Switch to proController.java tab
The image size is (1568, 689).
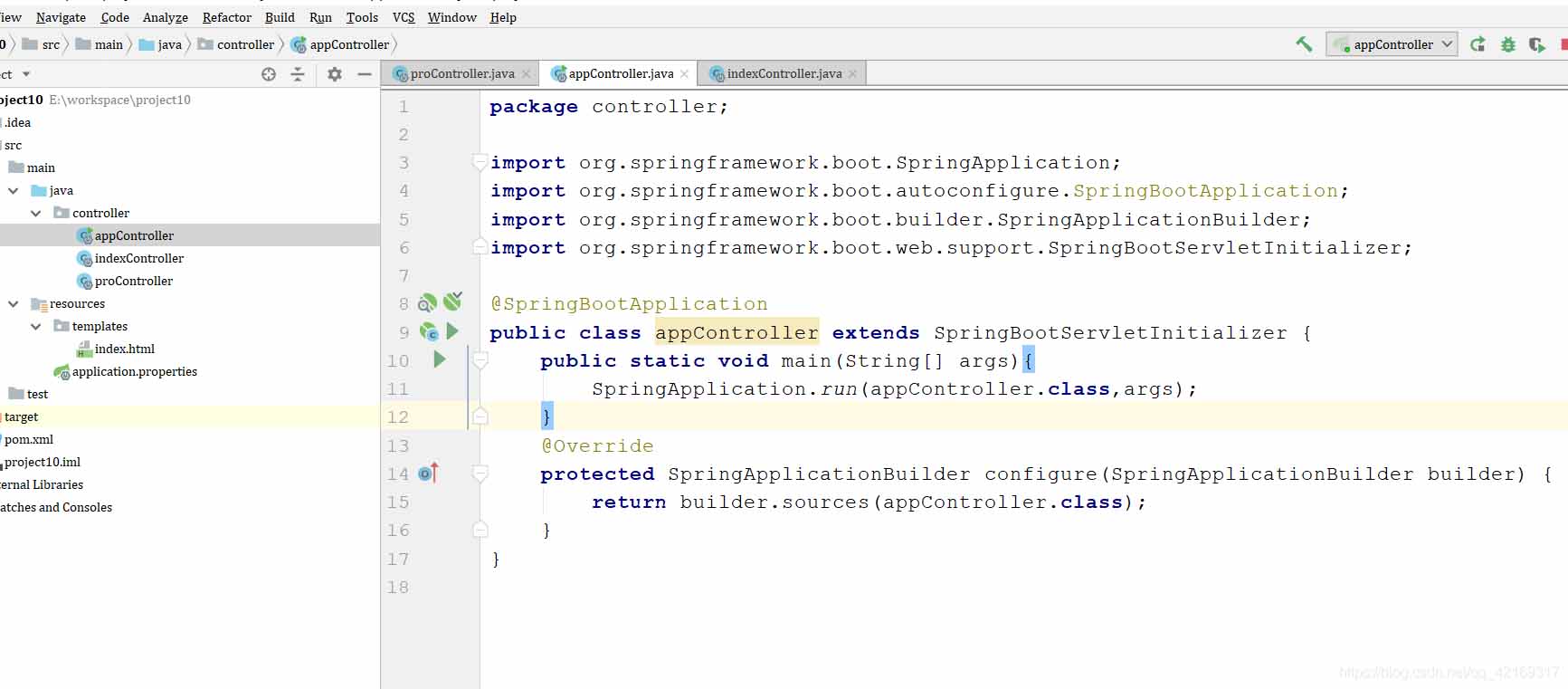pos(462,74)
